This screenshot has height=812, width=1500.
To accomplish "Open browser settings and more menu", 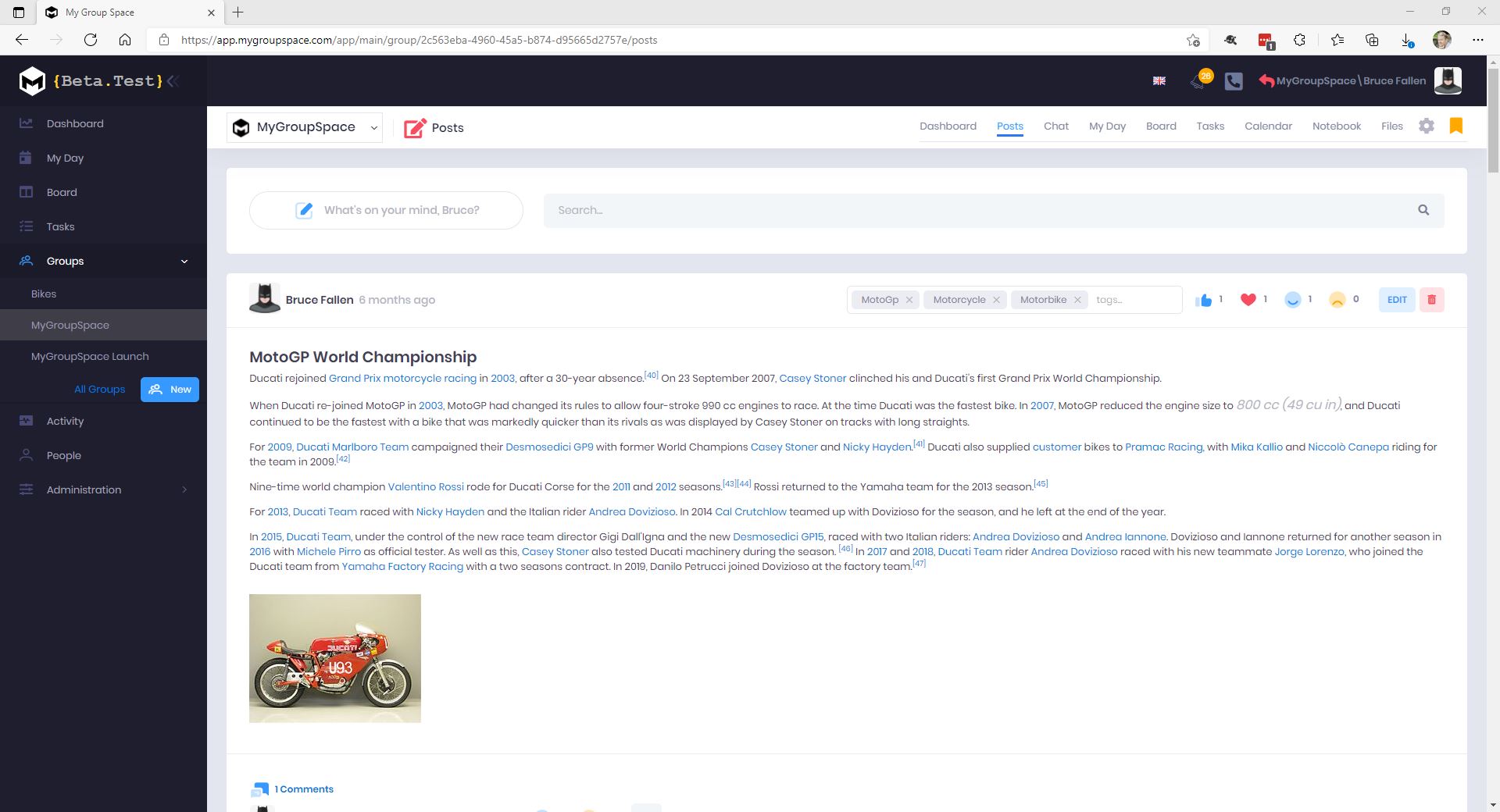I will click(1478, 40).
